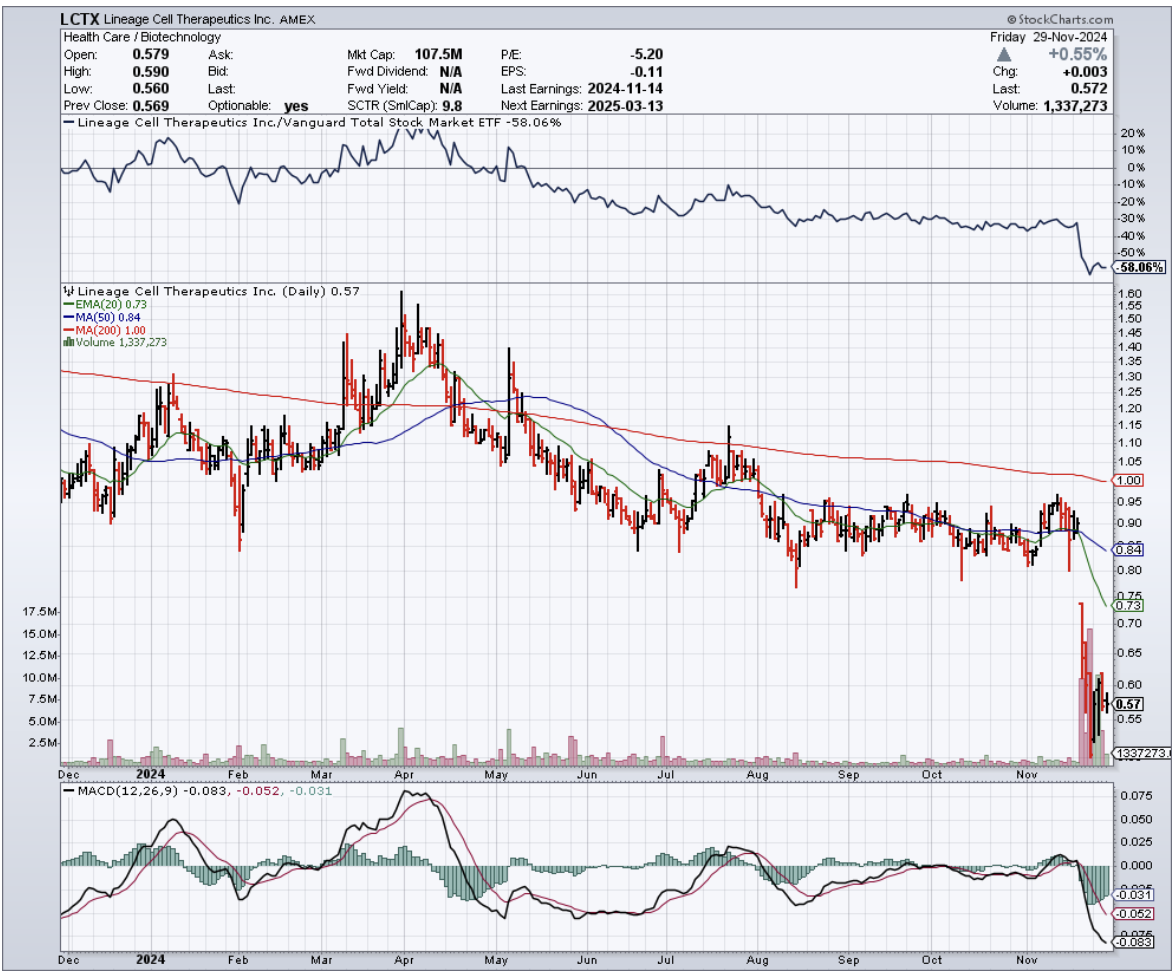The height and width of the screenshot is (978, 1176).
Task: Click the relative strength line legend marker
Action: pyautogui.click(x=68, y=122)
